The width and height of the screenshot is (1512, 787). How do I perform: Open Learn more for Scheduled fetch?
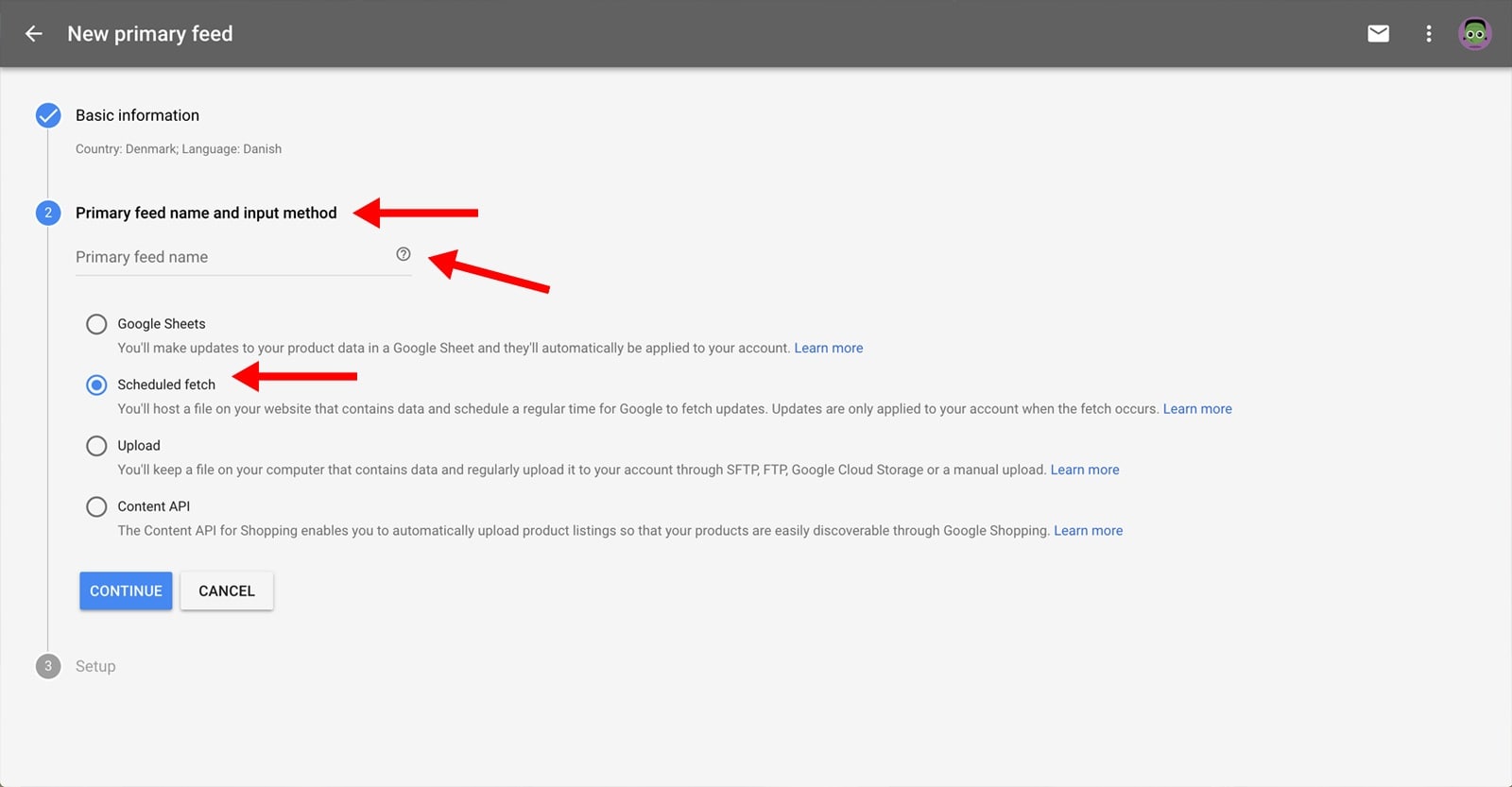(x=1197, y=409)
